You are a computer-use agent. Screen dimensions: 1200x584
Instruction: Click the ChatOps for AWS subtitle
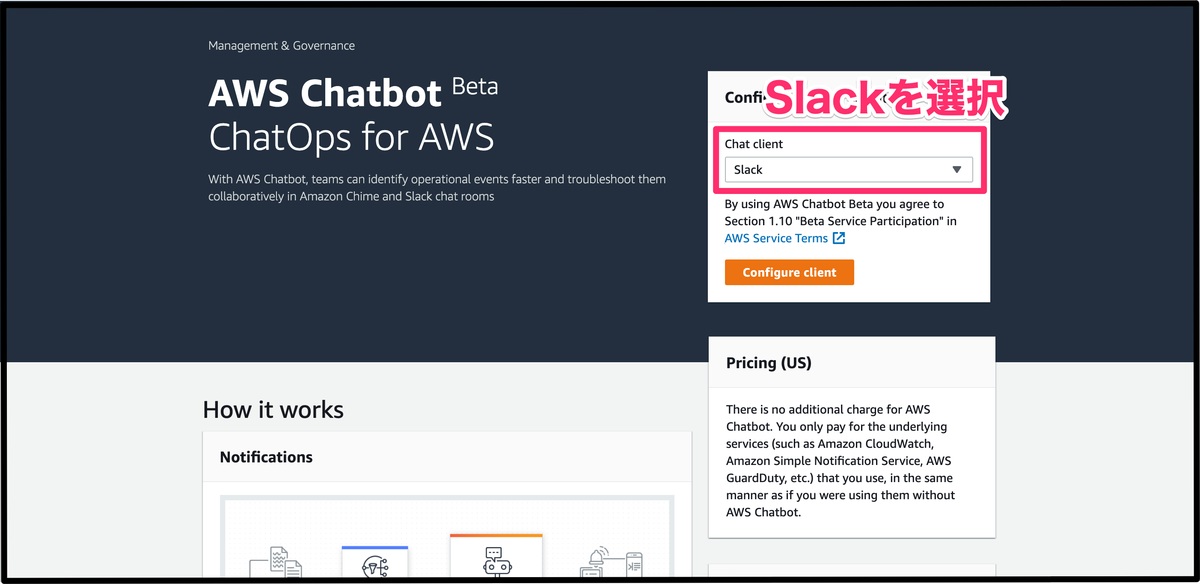(351, 137)
